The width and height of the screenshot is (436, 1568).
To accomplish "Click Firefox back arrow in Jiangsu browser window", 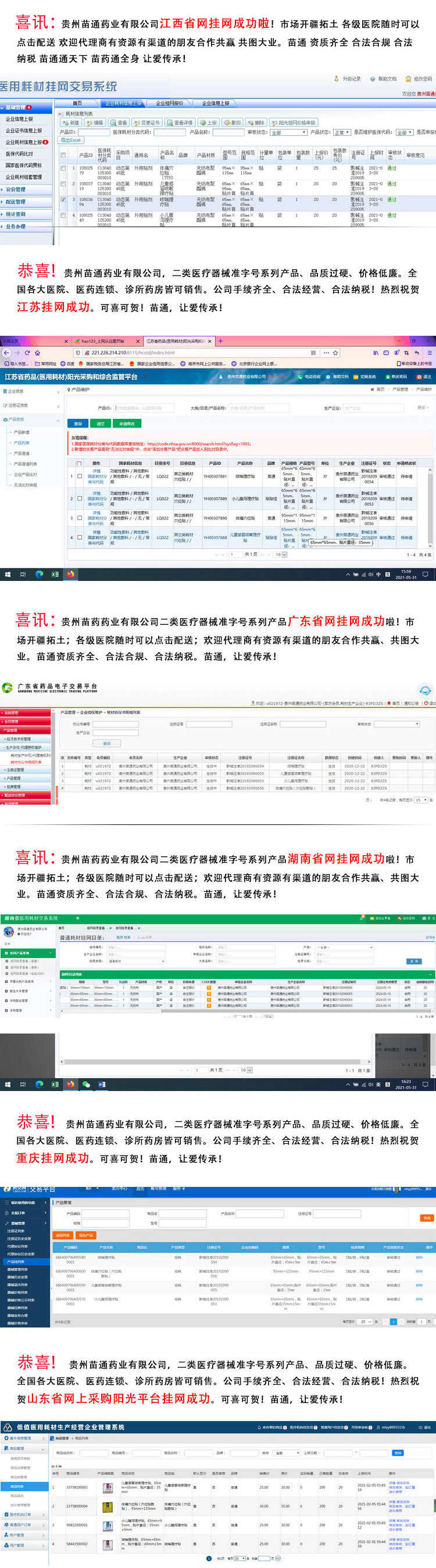I will tap(6, 353).
